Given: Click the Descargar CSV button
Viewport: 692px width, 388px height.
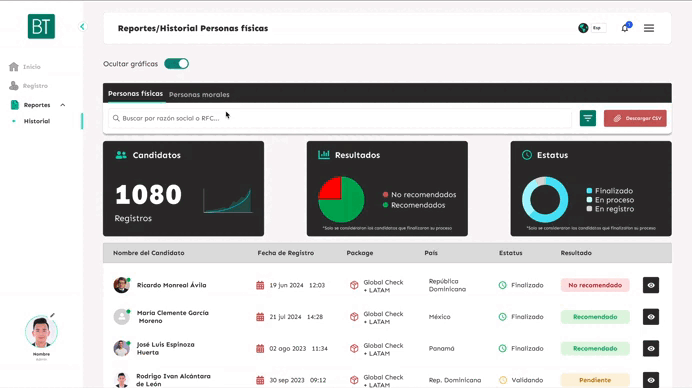Looking at the screenshot, I should [635, 118].
